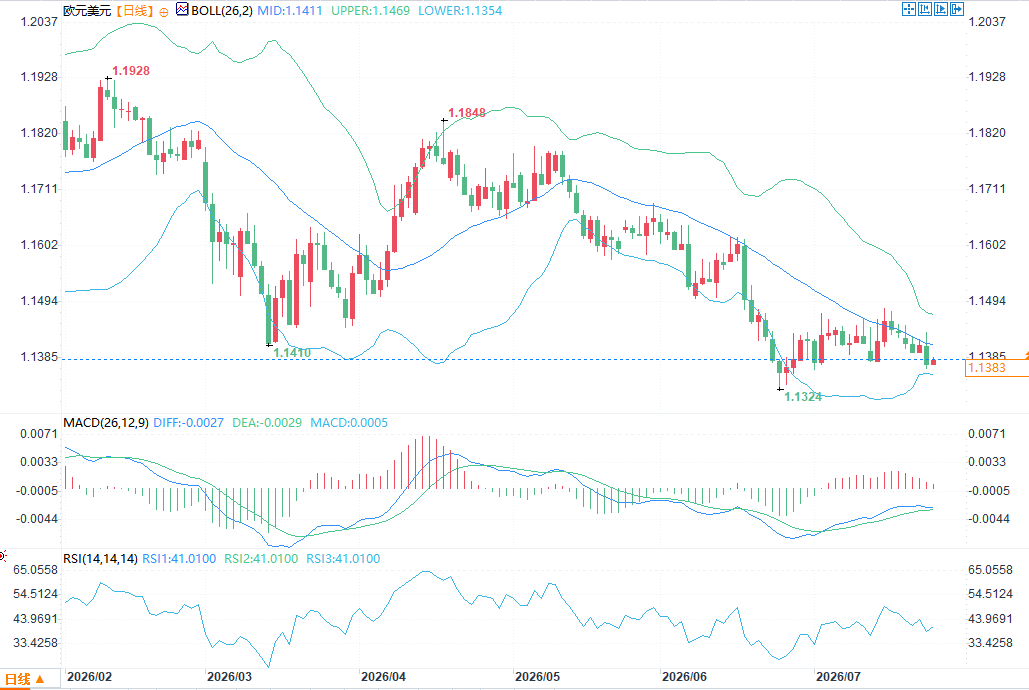
Task: Click the 2026/04 date marker on time axis
Action: click(383, 676)
